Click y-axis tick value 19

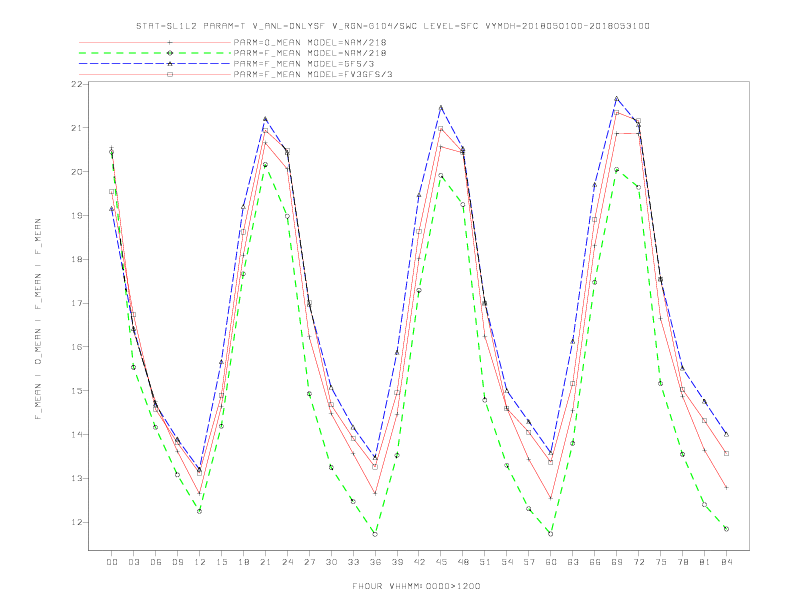76,216
